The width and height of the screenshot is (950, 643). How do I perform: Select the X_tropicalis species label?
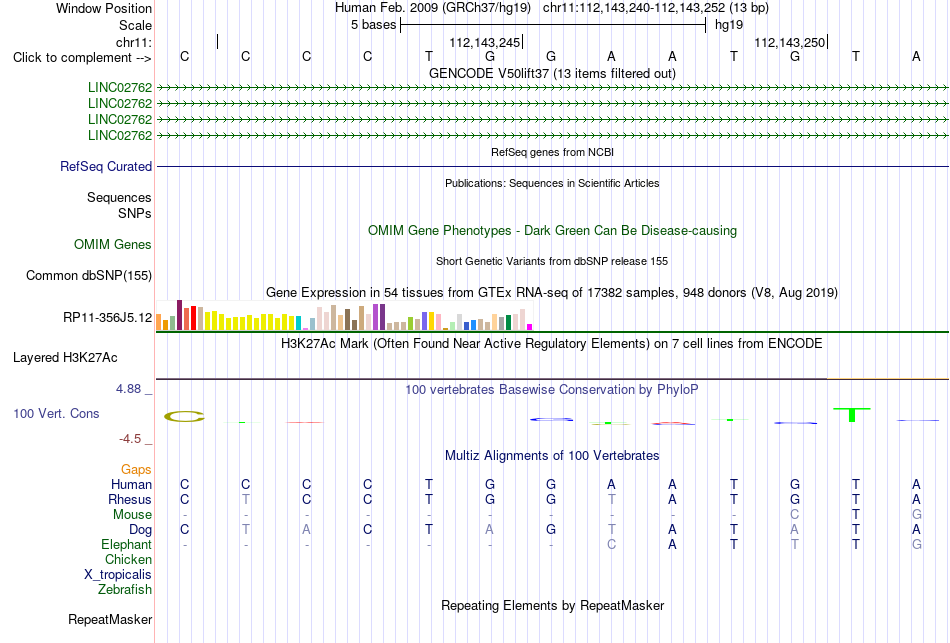[x=118, y=575]
